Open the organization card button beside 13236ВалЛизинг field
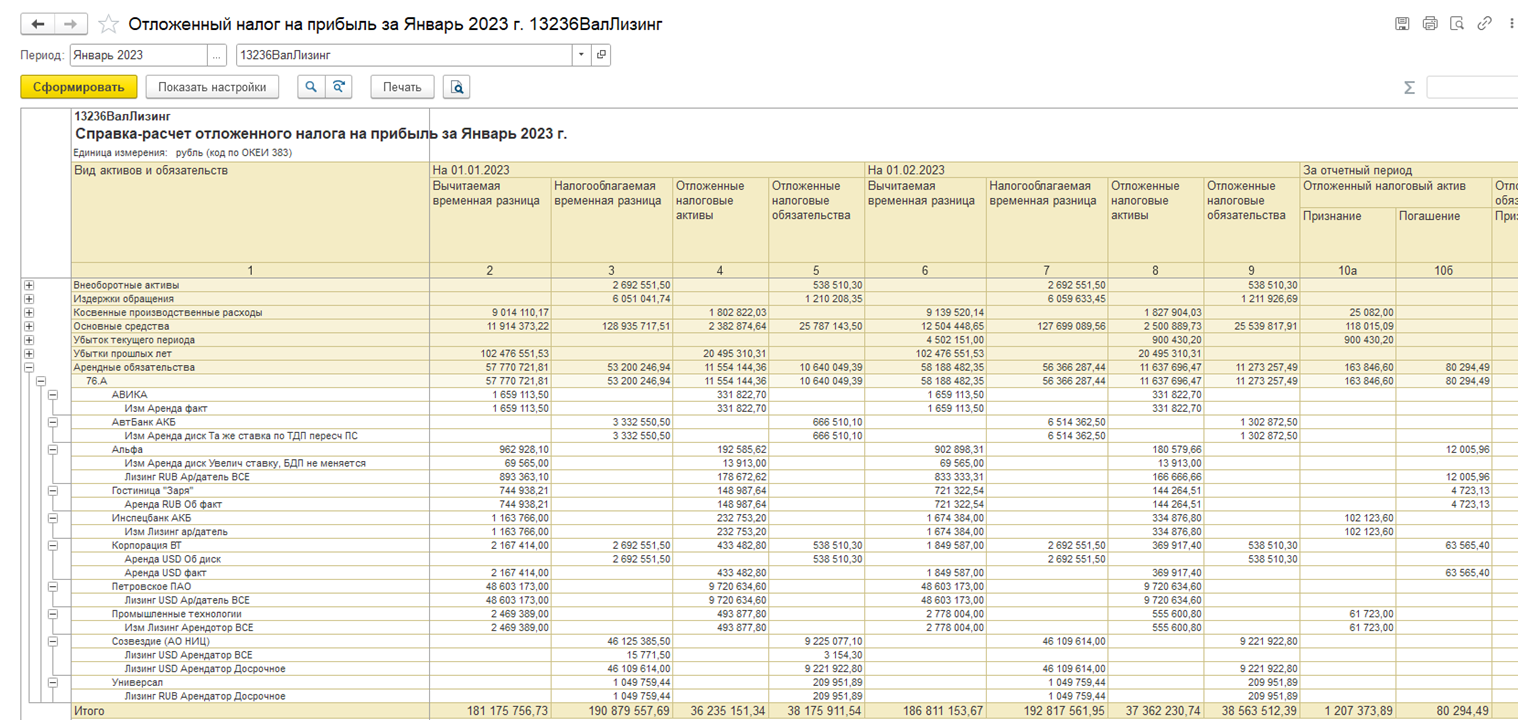Viewport: 1518px width, 720px height. tap(601, 55)
